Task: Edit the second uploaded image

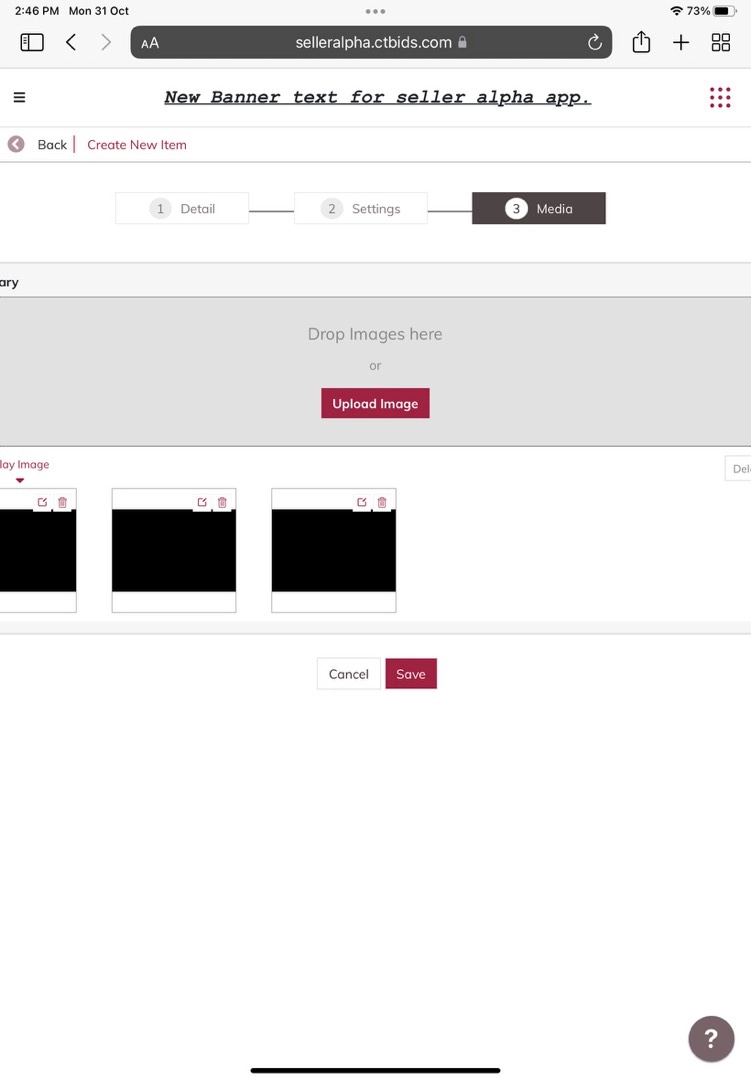Action: (x=202, y=502)
